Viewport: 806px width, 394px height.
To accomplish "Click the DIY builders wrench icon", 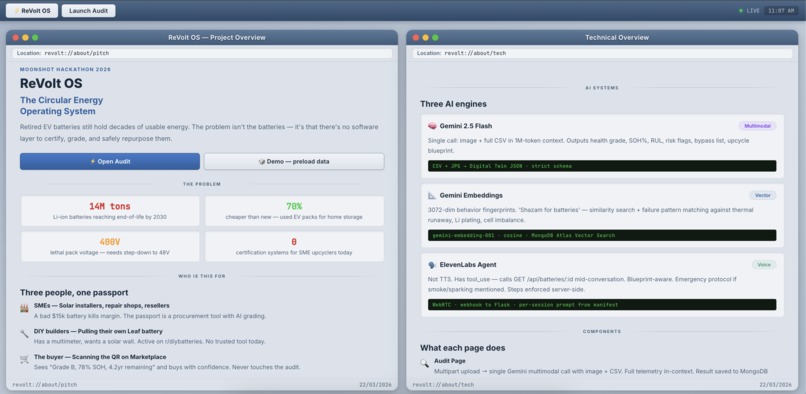I will (x=24, y=334).
